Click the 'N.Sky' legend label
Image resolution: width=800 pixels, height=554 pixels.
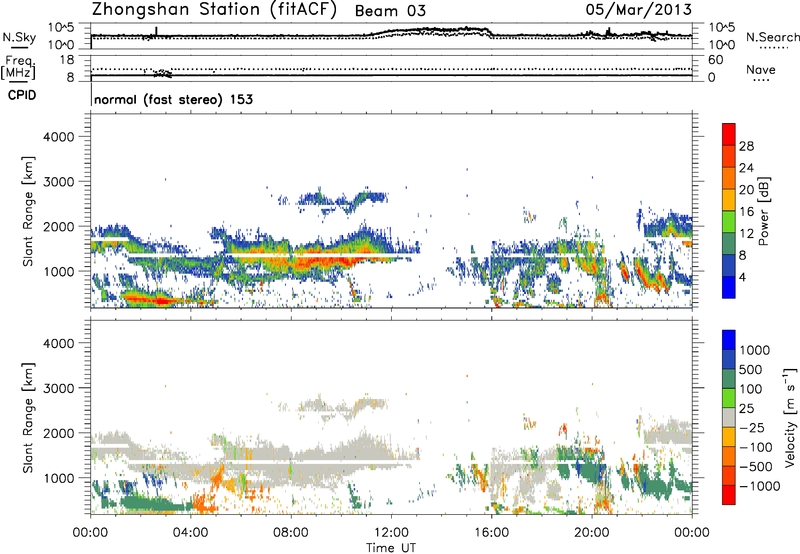click(19, 37)
